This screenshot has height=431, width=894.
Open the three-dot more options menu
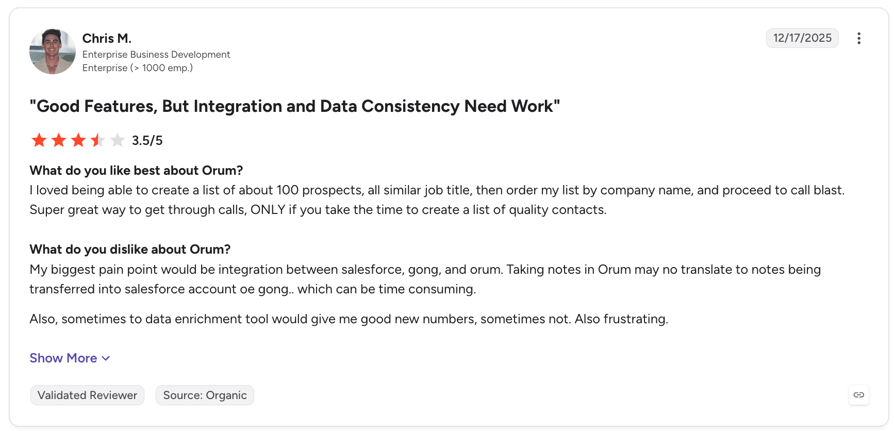coord(859,38)
